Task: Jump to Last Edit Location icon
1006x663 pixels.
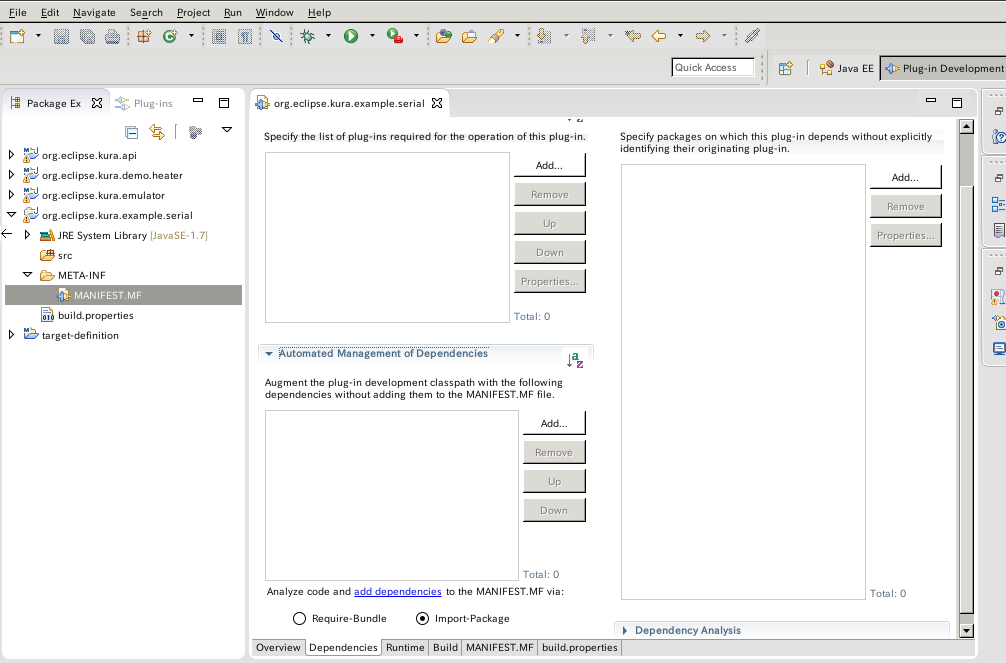Action: pyautogui.click(x=633, y=36)
